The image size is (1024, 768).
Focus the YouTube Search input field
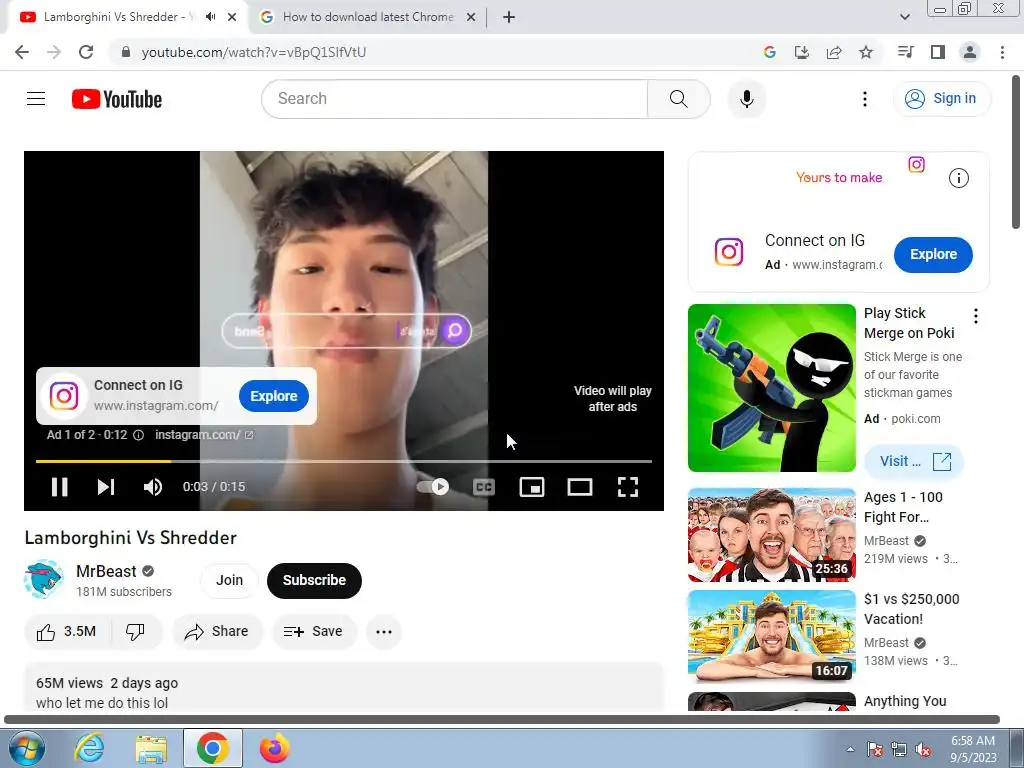pyautogui.click(x=455, y=99)
